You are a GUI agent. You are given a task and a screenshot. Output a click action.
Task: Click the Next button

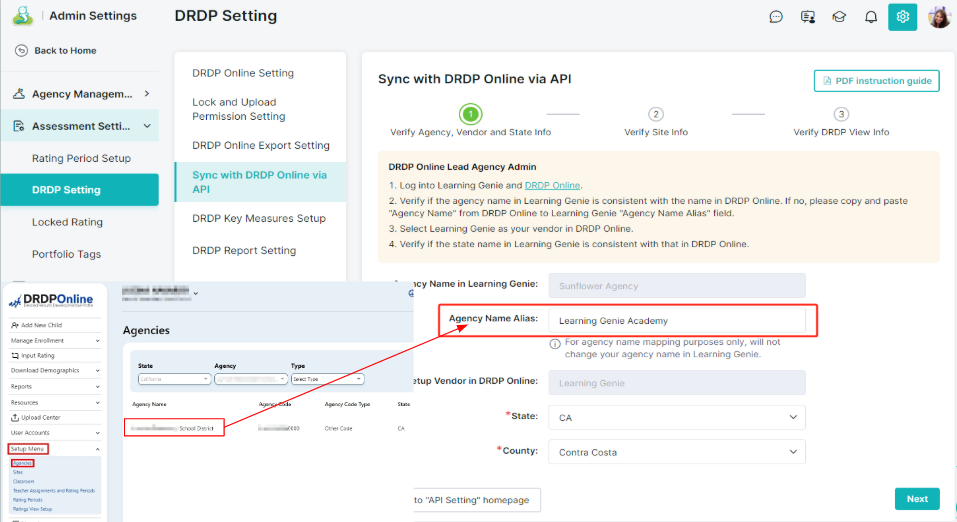pyautogui.click(x=917, y=499)
